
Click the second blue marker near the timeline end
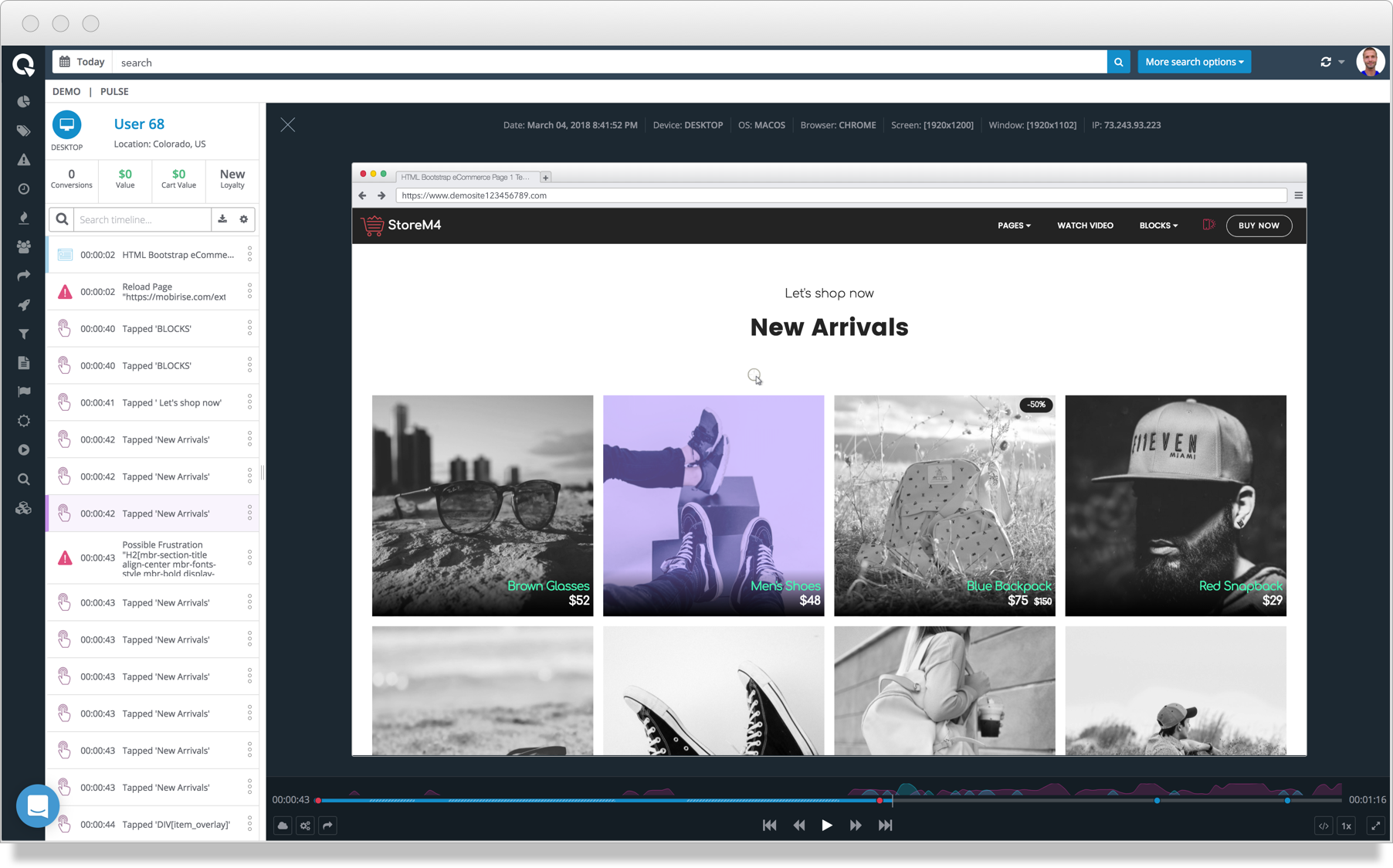1287,801
